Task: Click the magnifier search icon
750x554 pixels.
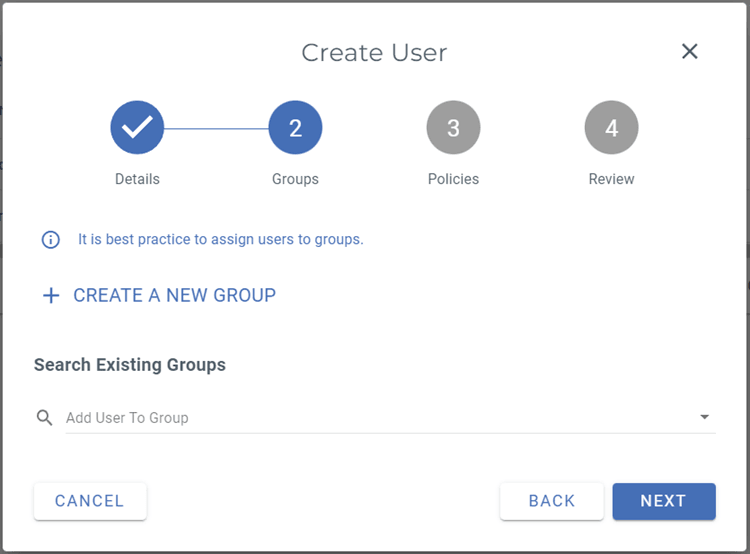Action: 44,418
